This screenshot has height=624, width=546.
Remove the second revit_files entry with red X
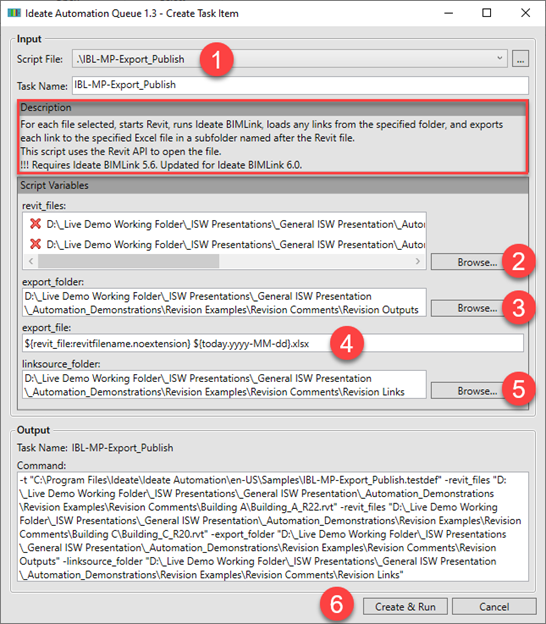coord(35,243)
